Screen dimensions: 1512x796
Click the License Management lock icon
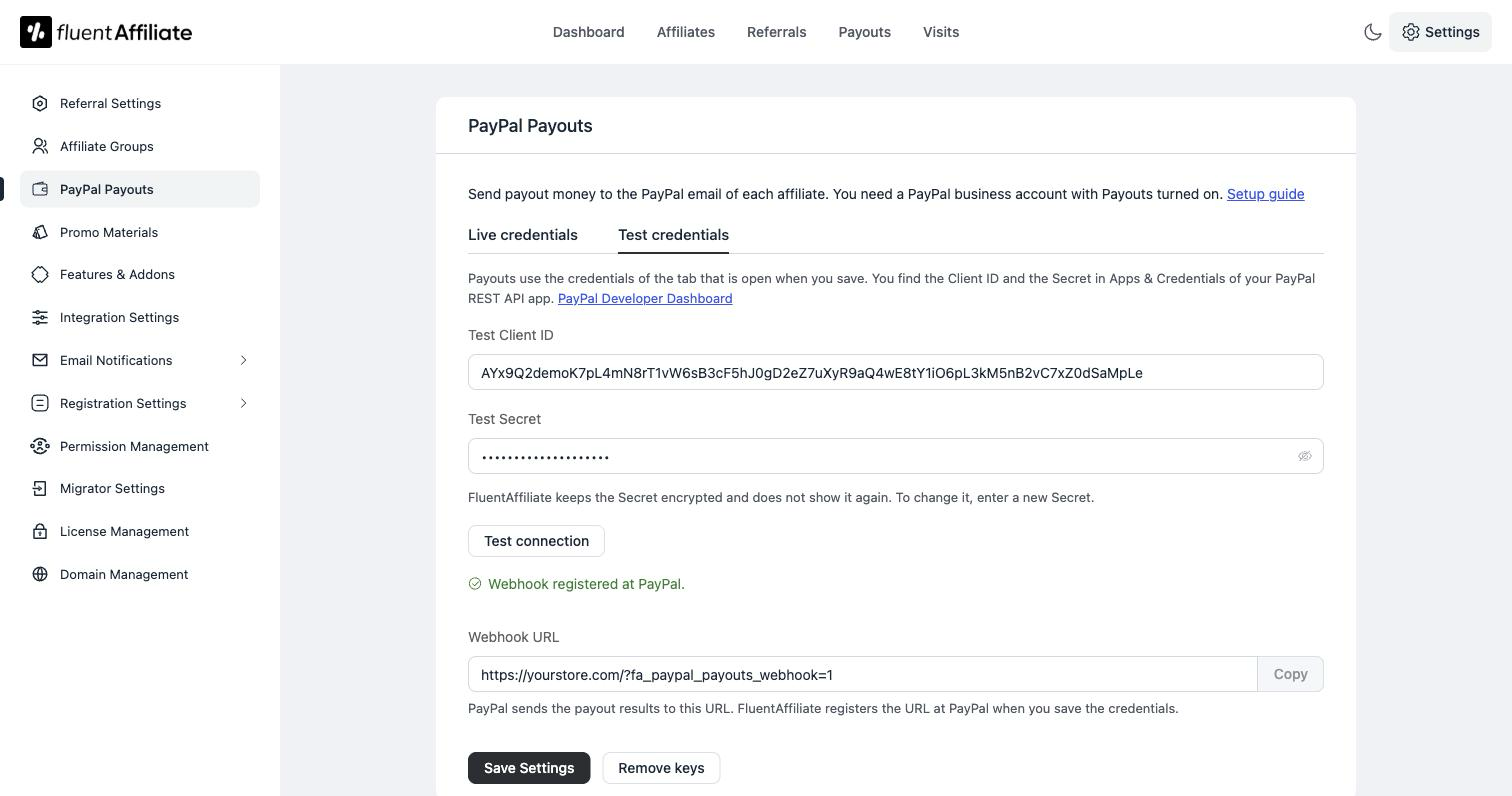pos(40,531)
